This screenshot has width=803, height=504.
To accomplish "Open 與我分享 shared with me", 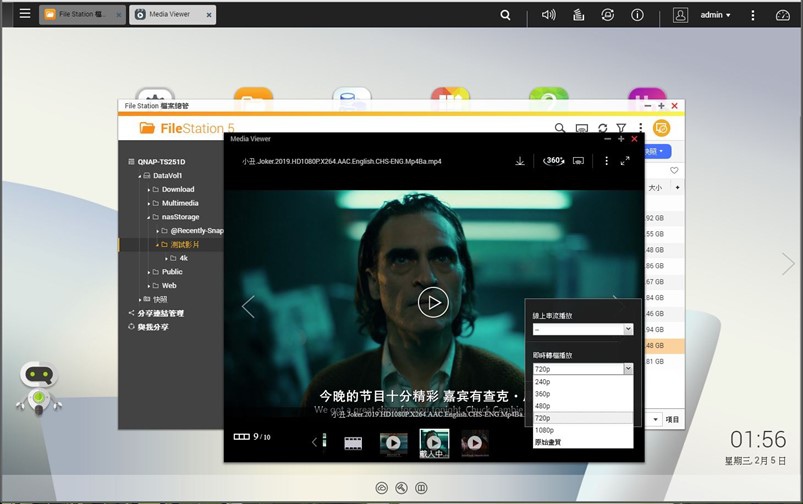I will click(153, 327).
